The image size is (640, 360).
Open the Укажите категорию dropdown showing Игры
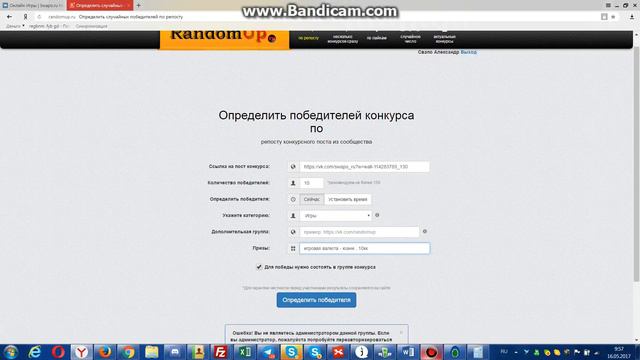336,216
